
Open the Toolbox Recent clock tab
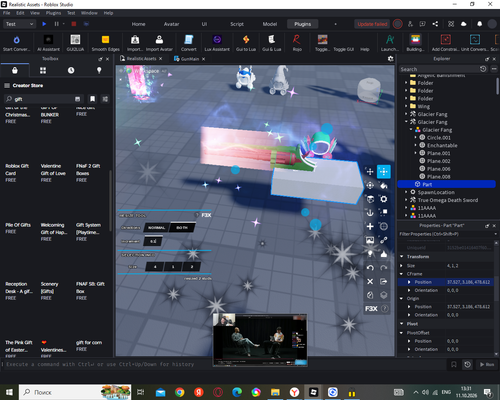71,70
